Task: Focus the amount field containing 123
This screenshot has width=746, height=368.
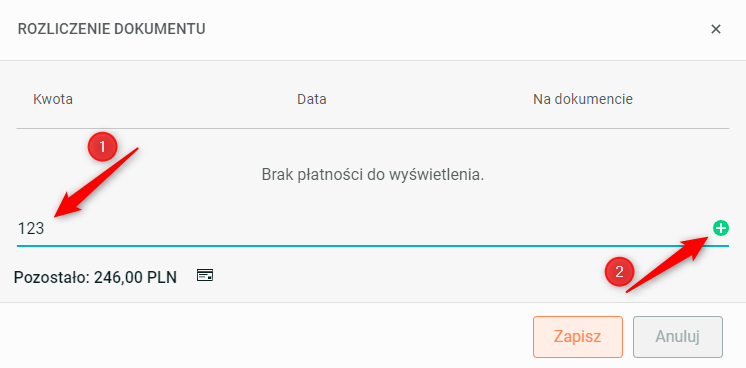Action: pyautogui.click(x=363, y=229)
